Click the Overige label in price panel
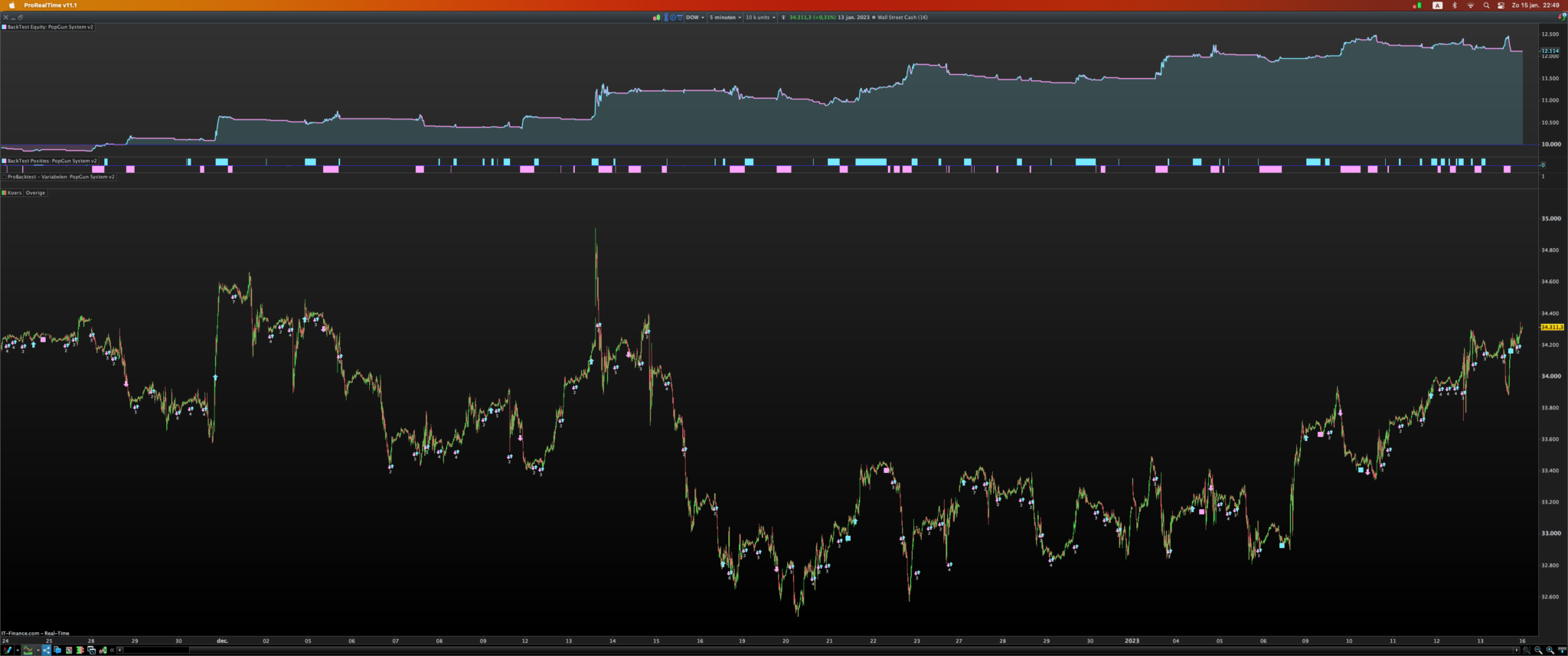1568x656 pixels. [35, 193]
